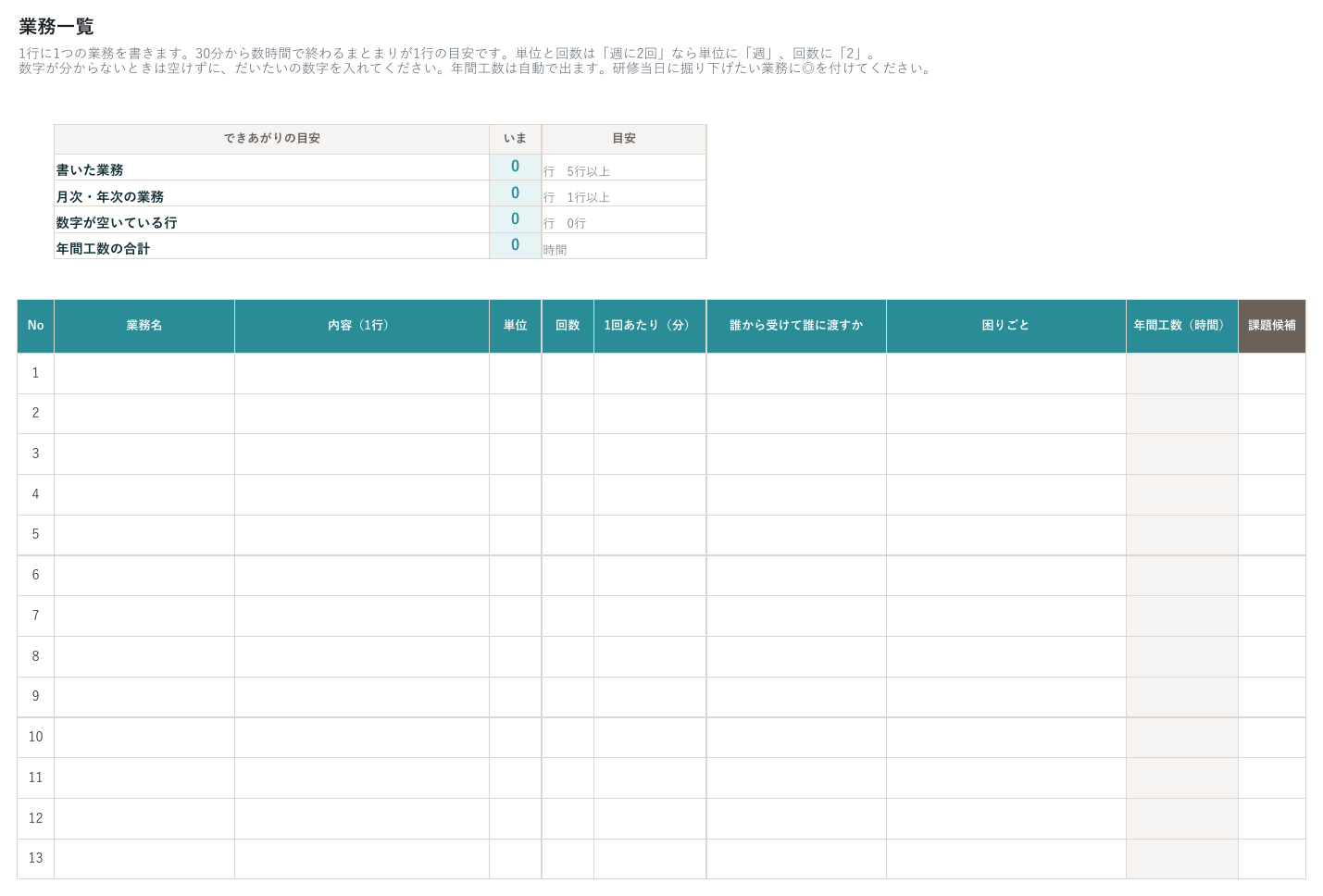This screenshot has width=1323, height=896.
Task: Select the 単位 cell in row 1
Action: 516,373
